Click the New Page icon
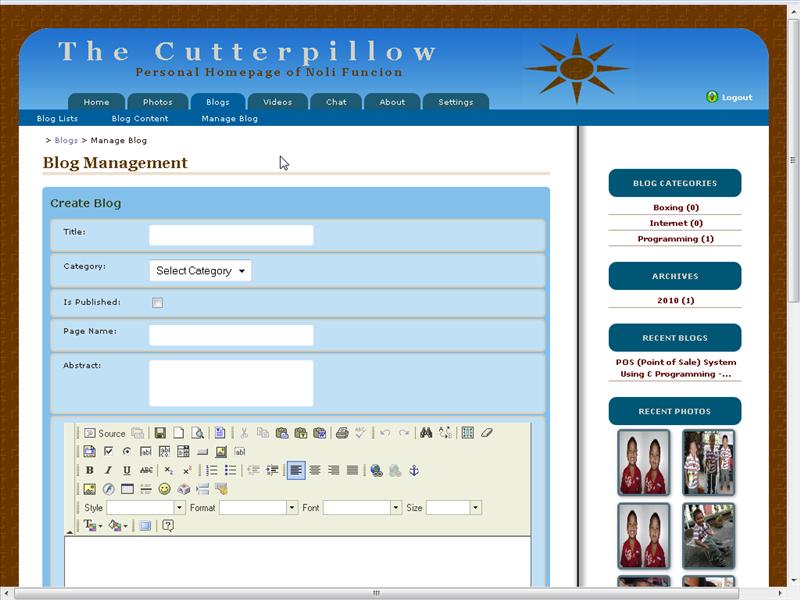Screen dimensions: 800x600 point(179,433)
